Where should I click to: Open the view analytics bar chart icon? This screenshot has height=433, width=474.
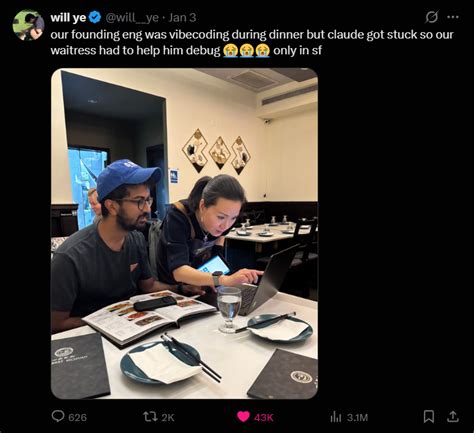click(x=336, y=417)
